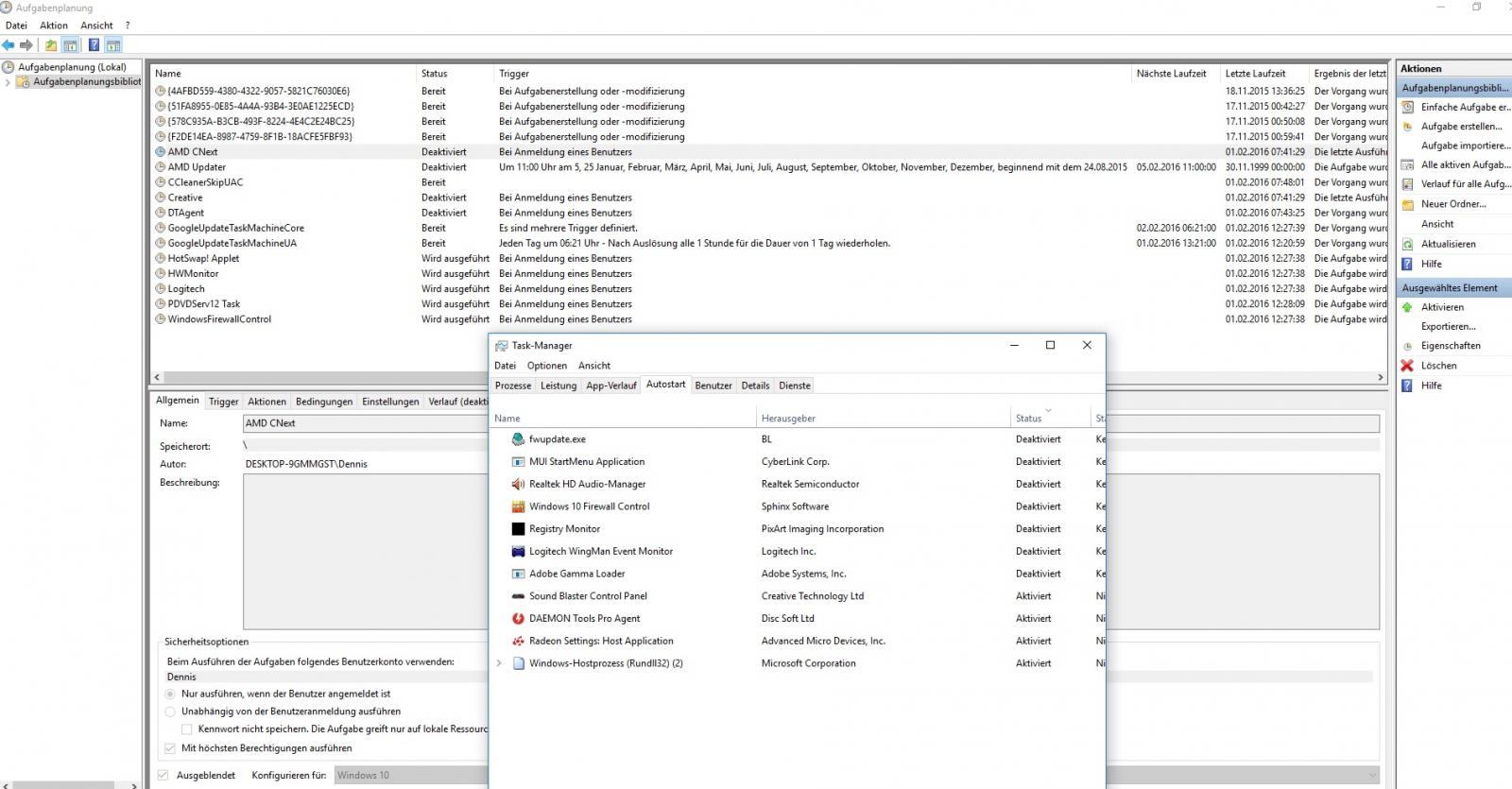Click the clock icon of HWMonitor task
This screenshot has width=1512, height=789.
tap(161, 274)
